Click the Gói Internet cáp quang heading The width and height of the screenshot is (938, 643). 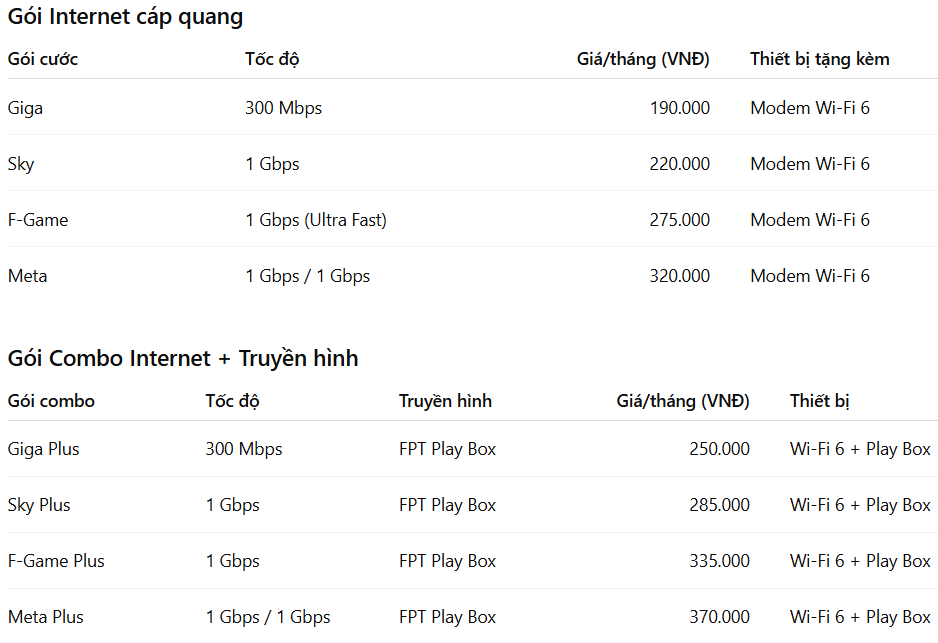pyautogui.click(x=125, y=17)
